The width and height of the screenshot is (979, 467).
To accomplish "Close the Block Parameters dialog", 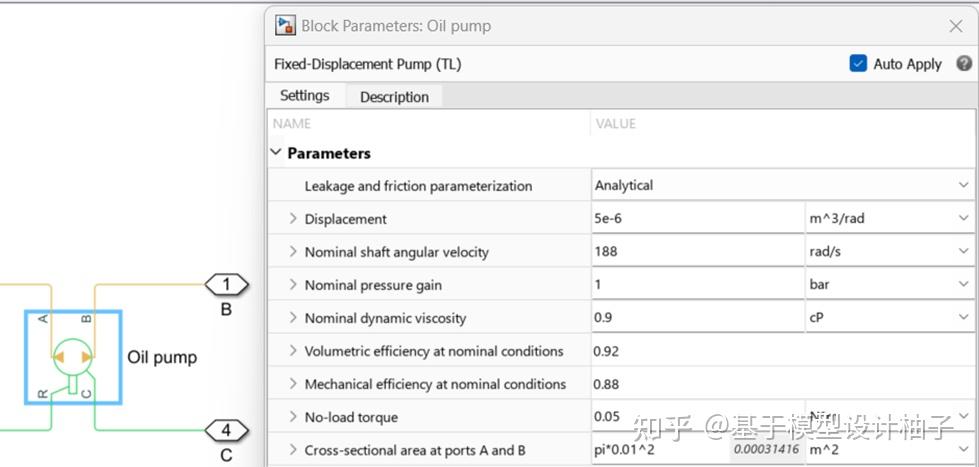I will [x=955, y=26].
